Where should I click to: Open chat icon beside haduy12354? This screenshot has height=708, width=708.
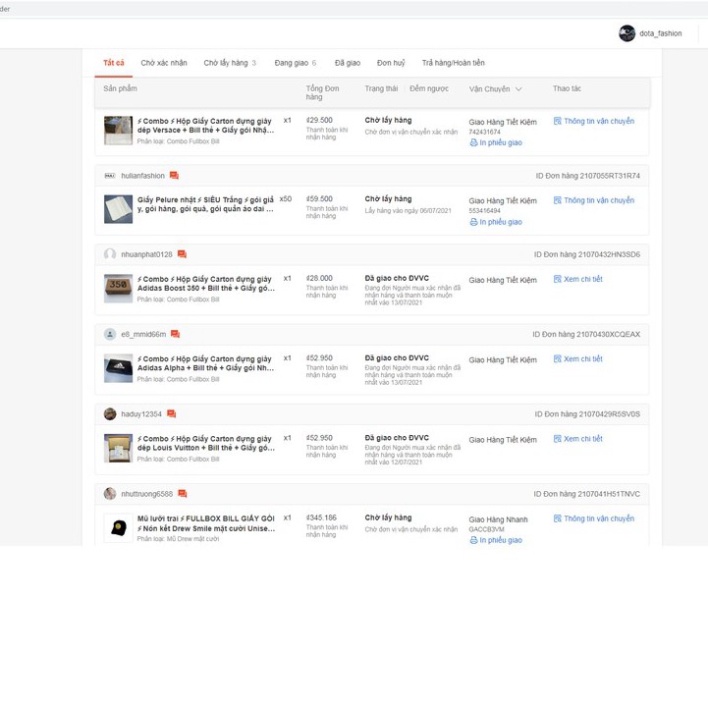click(171, 414)
